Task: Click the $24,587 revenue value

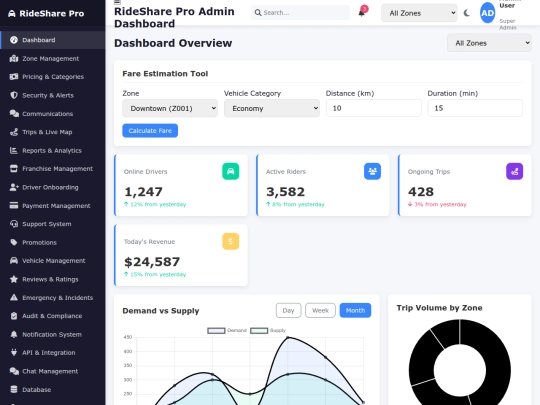Action: [152, 262]
